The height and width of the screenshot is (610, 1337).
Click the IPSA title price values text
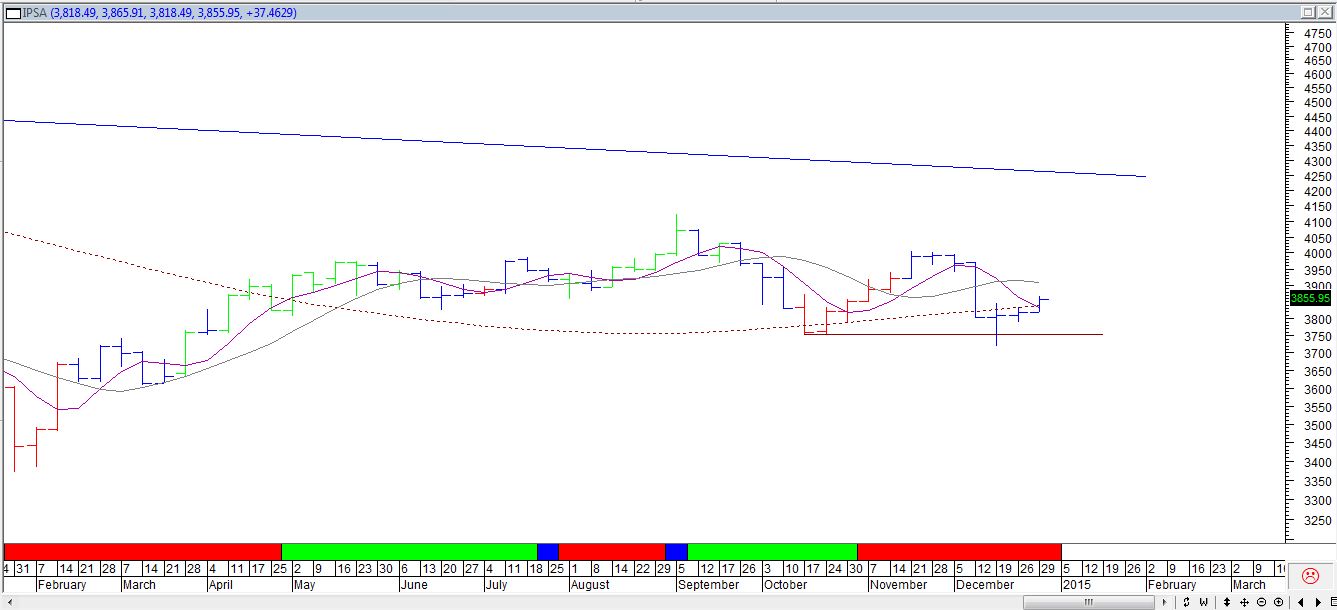pyautogui.click(x=173, y=12)
